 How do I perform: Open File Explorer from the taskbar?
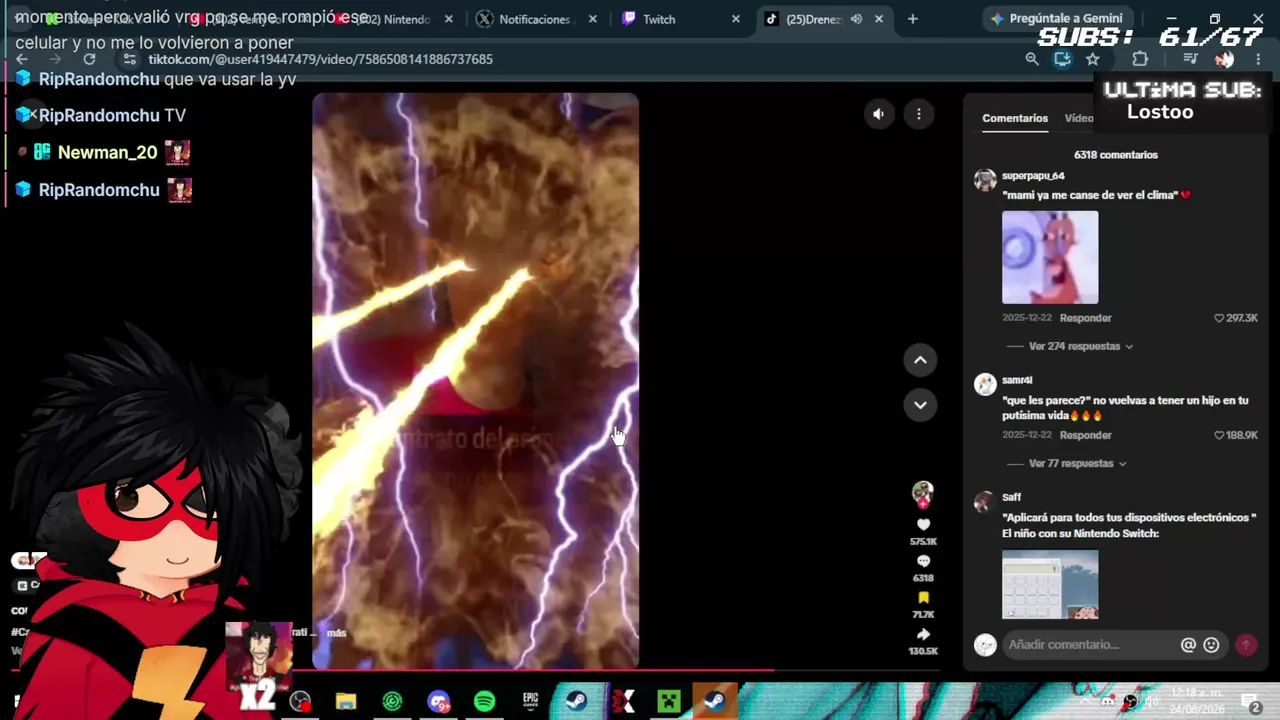[346, 701]
